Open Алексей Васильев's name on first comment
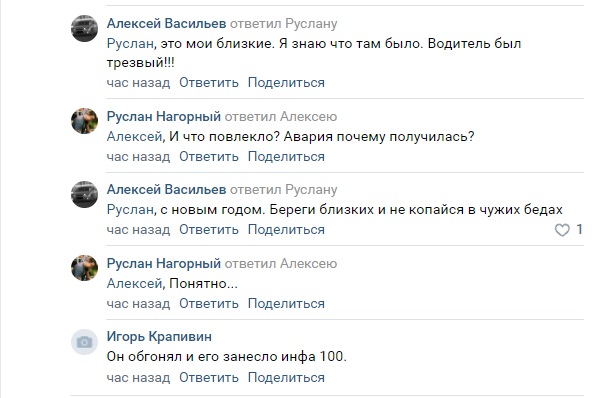This screenshot has height=398, width=605. pos(166,24)
